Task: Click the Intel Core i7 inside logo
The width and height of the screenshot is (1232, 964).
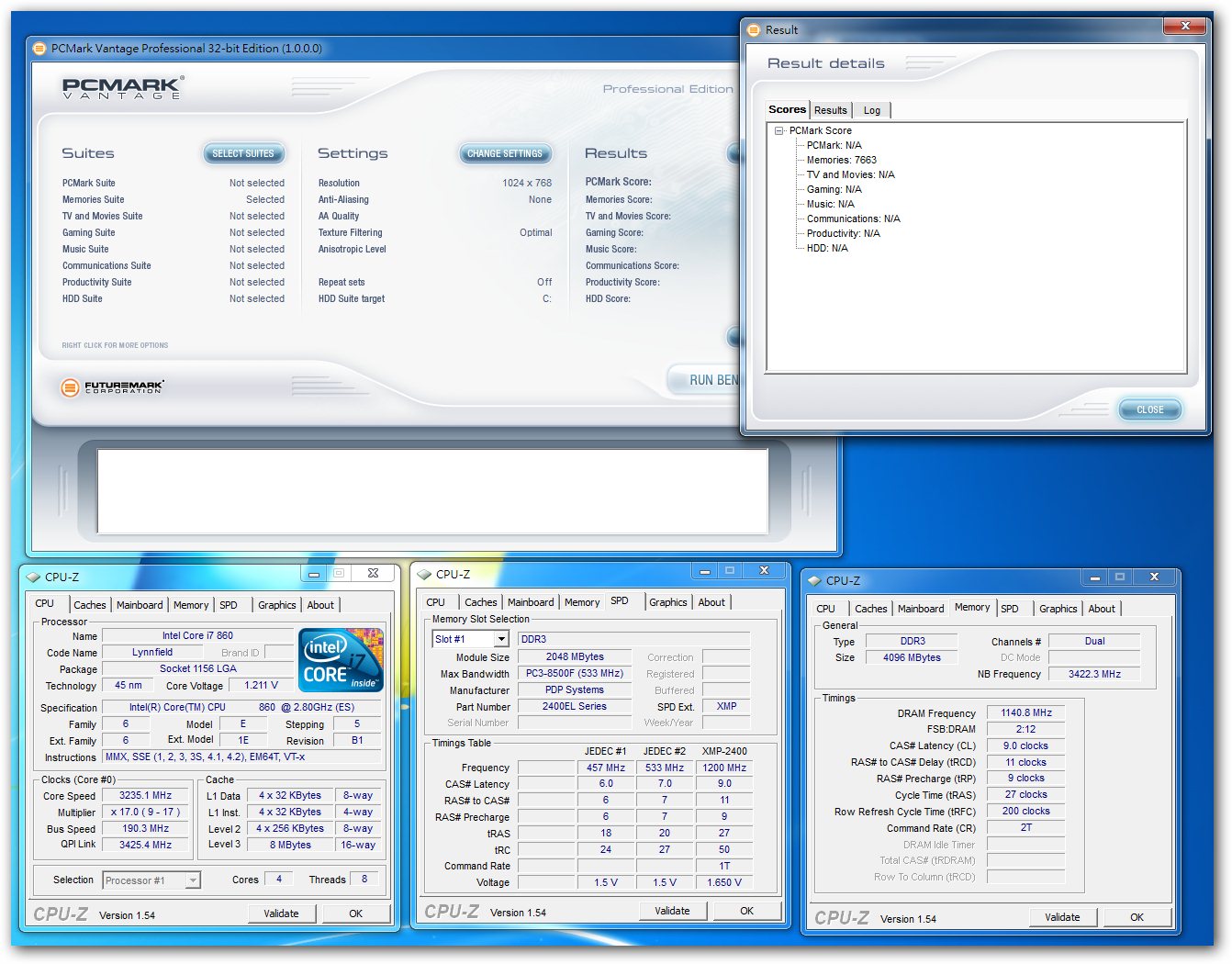Action: point(341,660)
